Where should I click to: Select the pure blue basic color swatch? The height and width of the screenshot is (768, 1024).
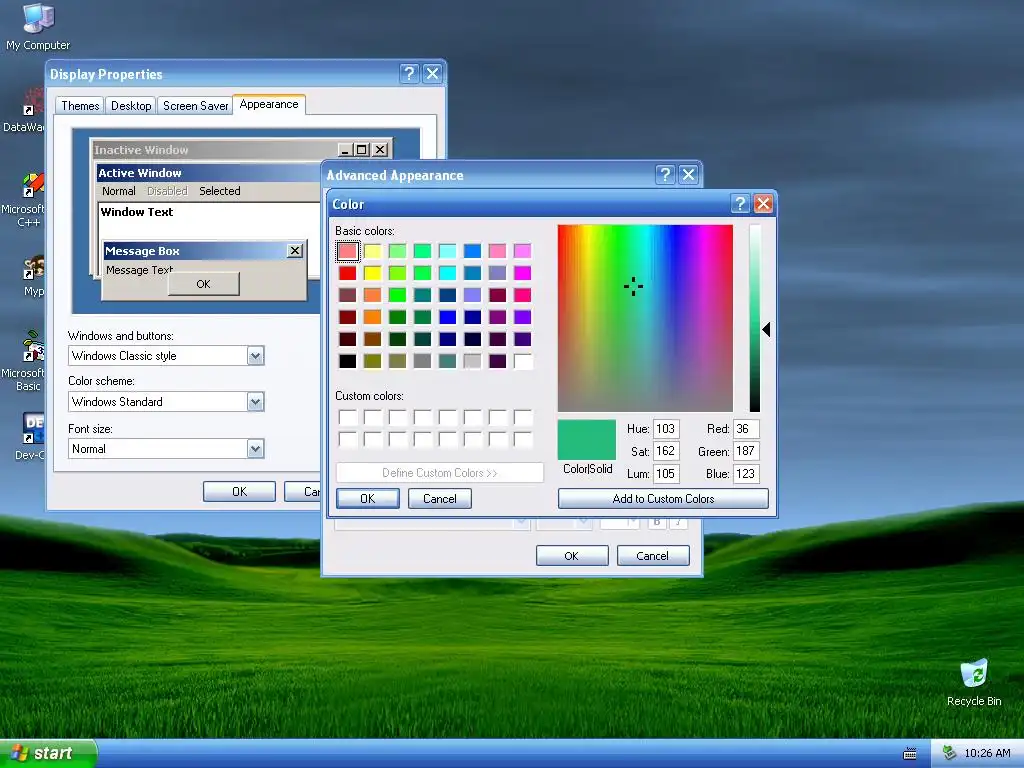tap(447, 317)
